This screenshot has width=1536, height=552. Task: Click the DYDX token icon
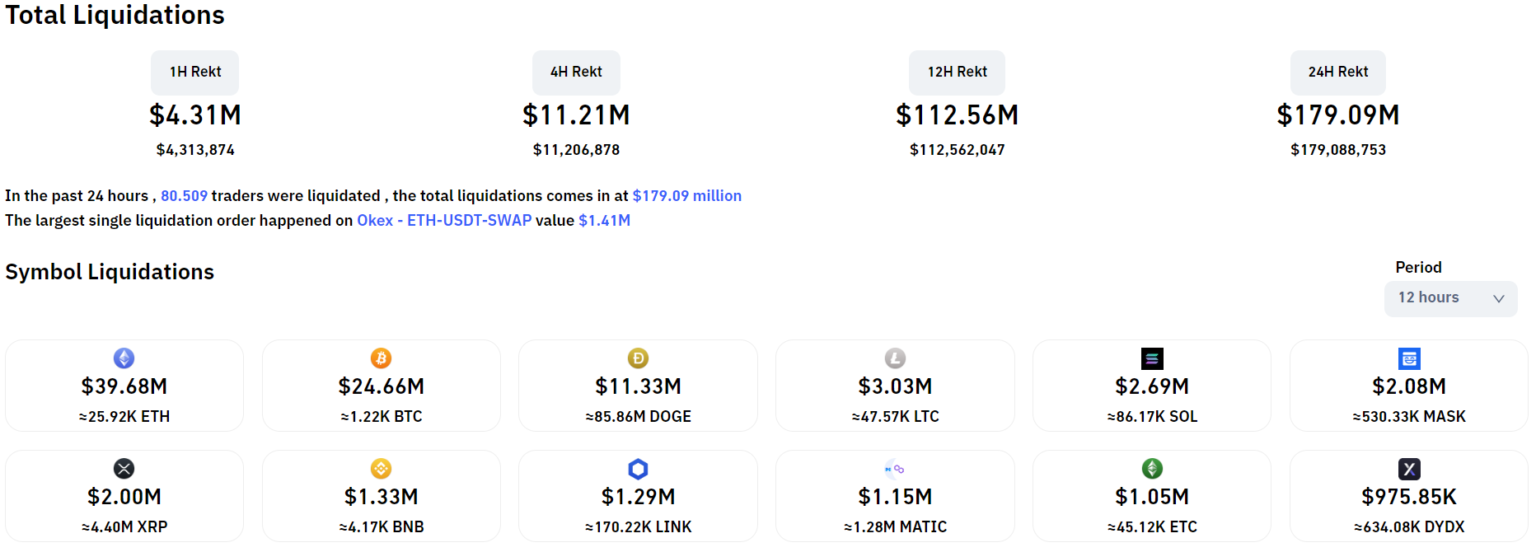1409,468
